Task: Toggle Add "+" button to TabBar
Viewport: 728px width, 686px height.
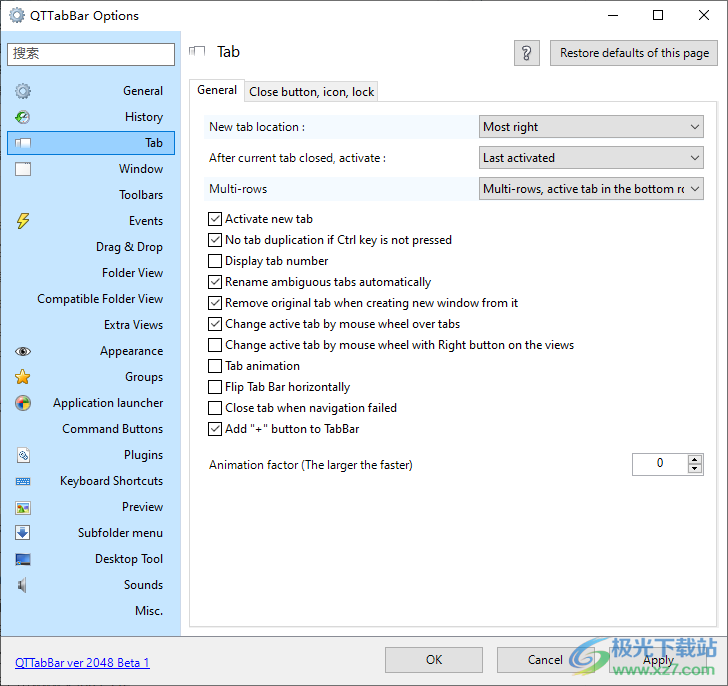Action: [x=214, y=429]
